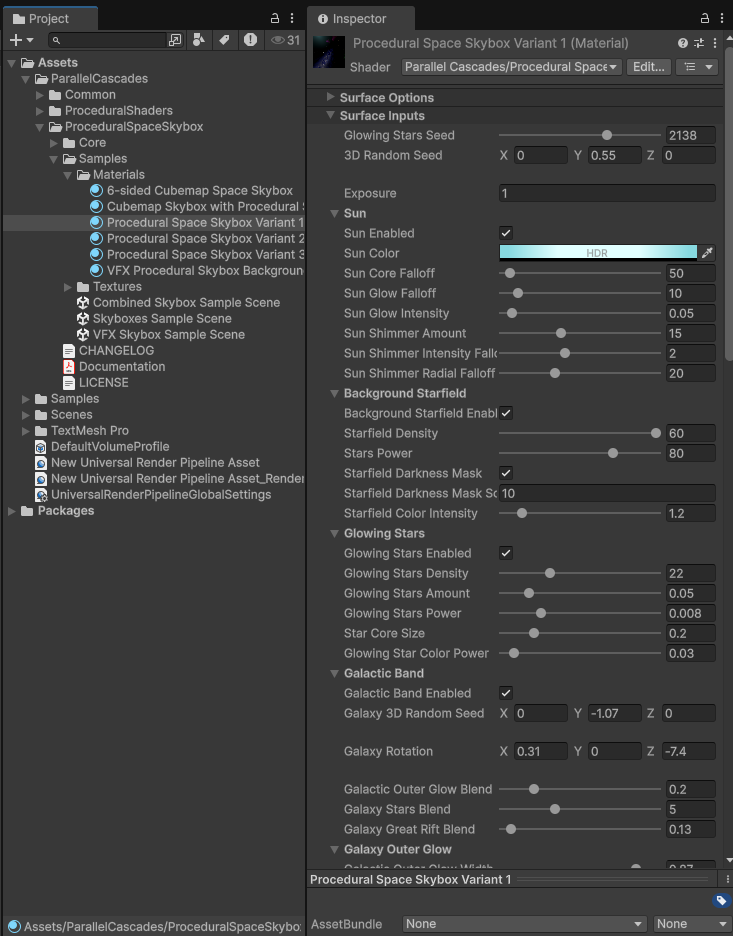733x936 pixels.
Task: Expand the ProceduralShaders folder
Action: 41,111
